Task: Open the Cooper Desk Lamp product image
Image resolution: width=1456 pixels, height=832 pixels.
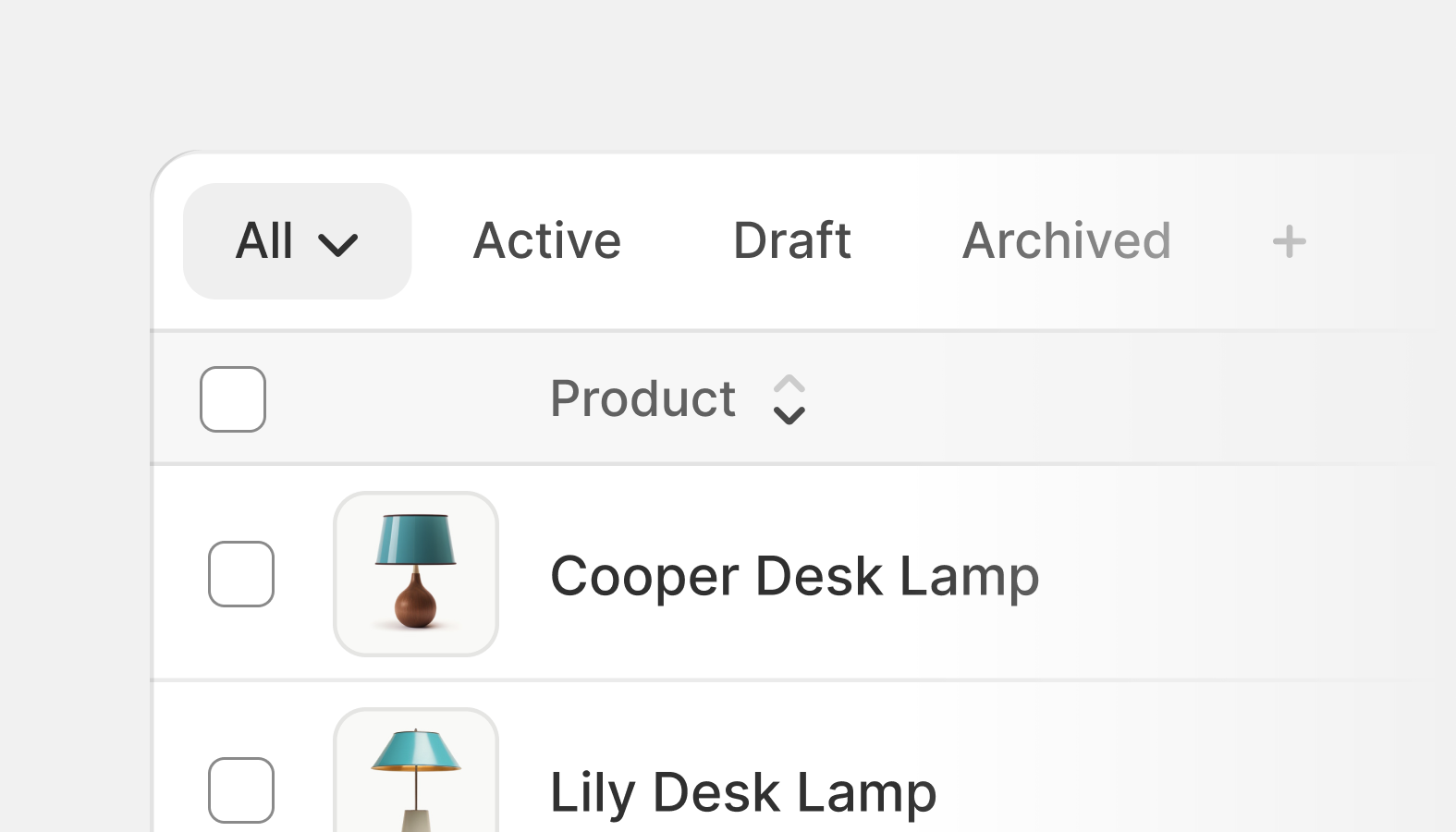Action: [416, 574]
